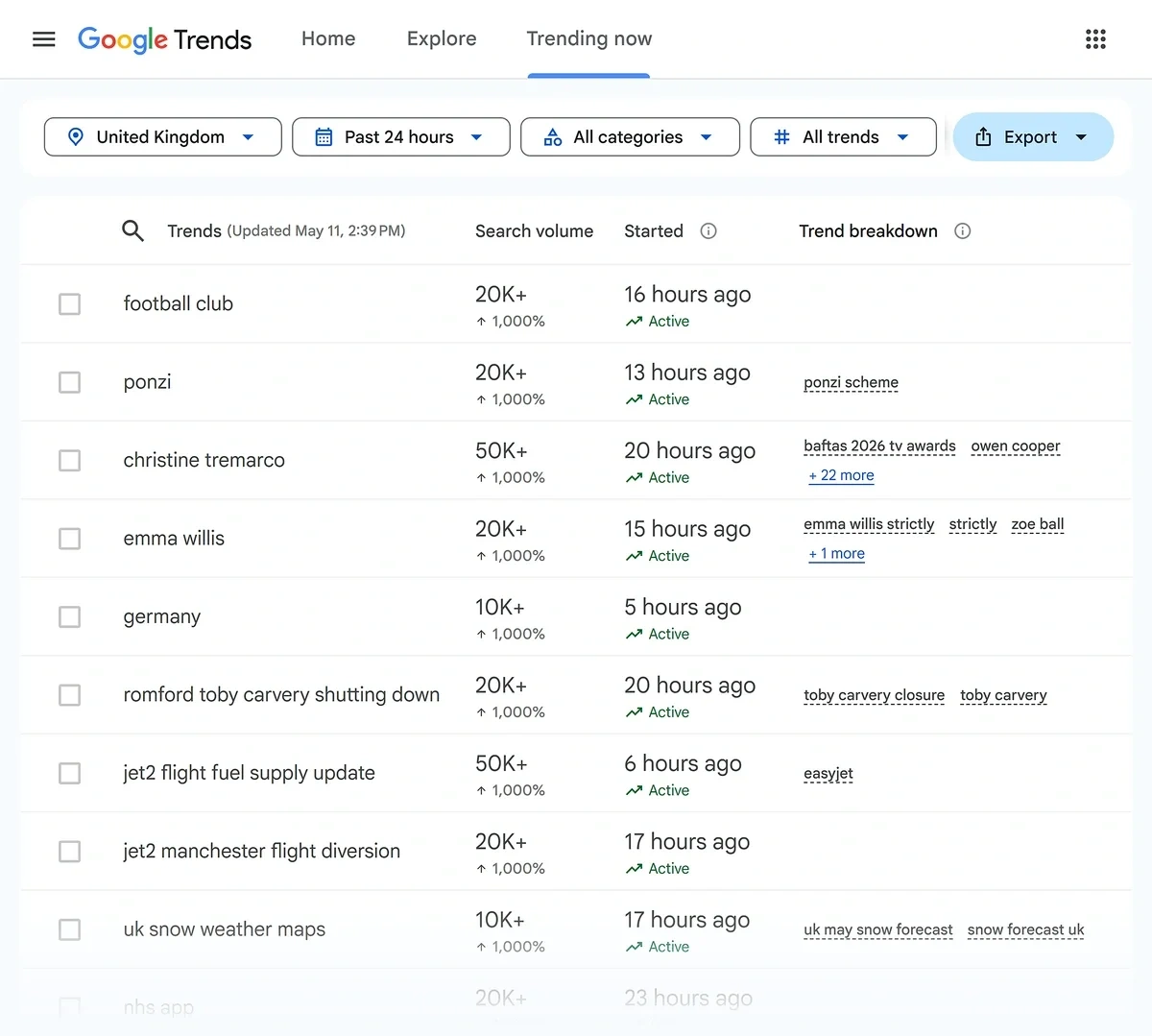Image resolution: width=1152 pixels, height=1036 pixels.
Task: Click the Active trend arrow icon for football club
Action: click(634, 322)
